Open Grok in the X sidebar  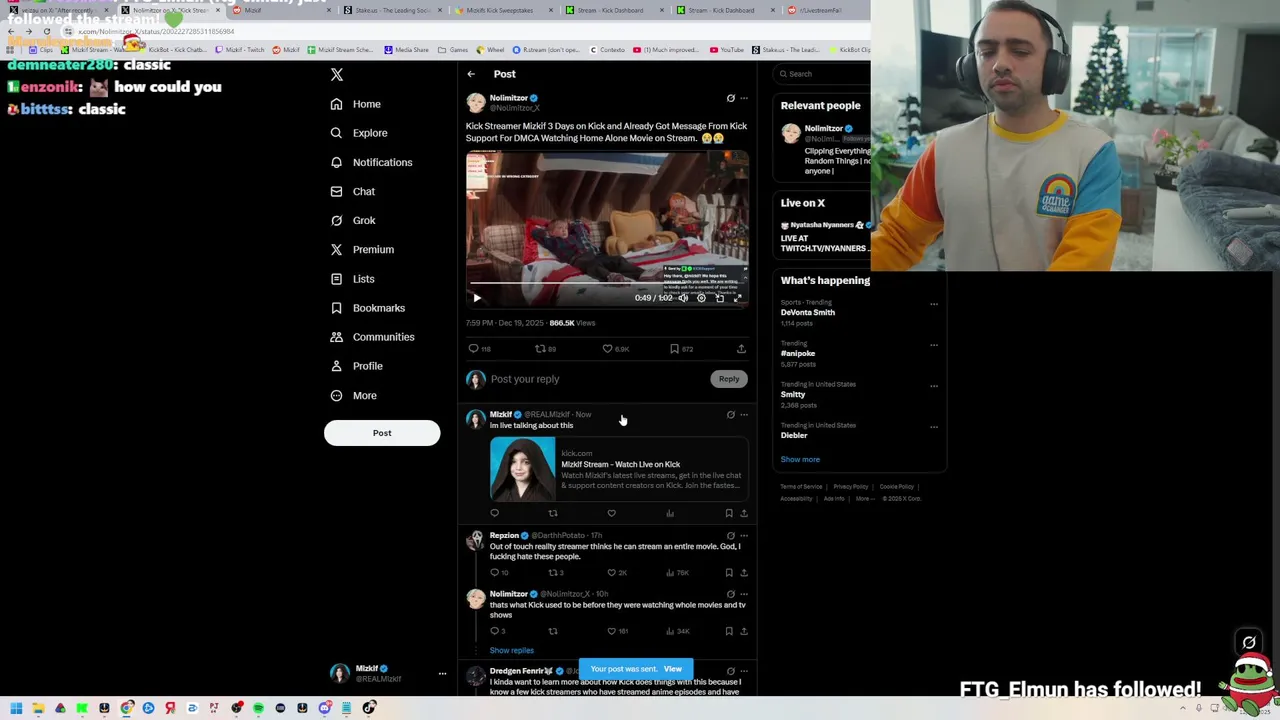tap(352, 220)
